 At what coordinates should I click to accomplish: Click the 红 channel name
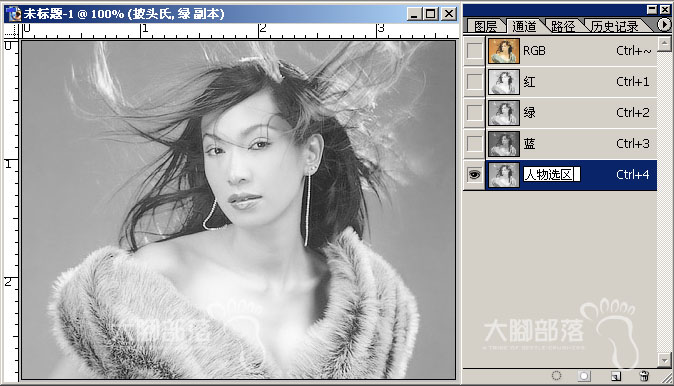point(529,82)
